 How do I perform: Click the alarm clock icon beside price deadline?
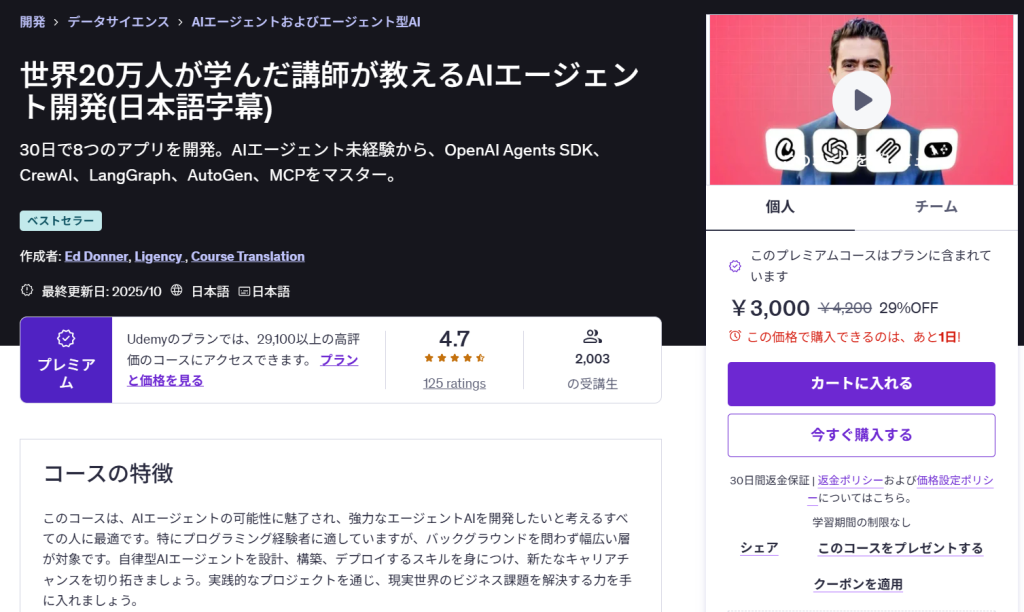pos(735,337)
